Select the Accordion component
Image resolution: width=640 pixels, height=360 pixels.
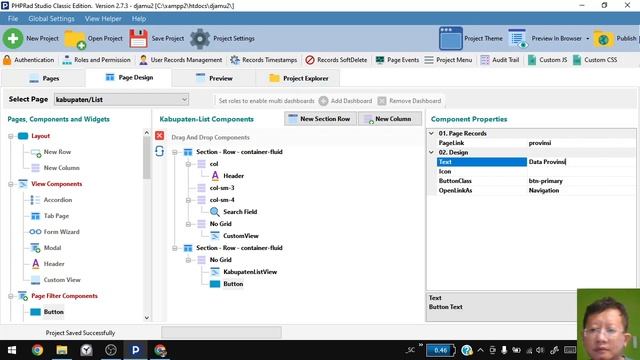58,200
